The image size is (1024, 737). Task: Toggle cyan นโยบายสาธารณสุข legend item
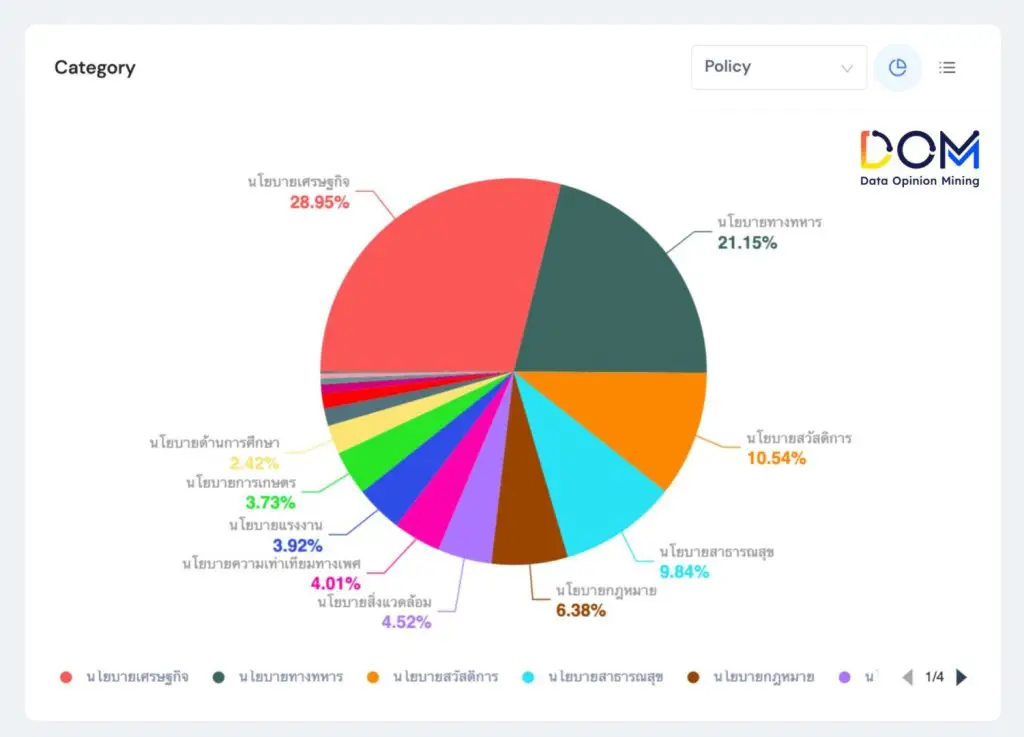[x=595, y=677]
